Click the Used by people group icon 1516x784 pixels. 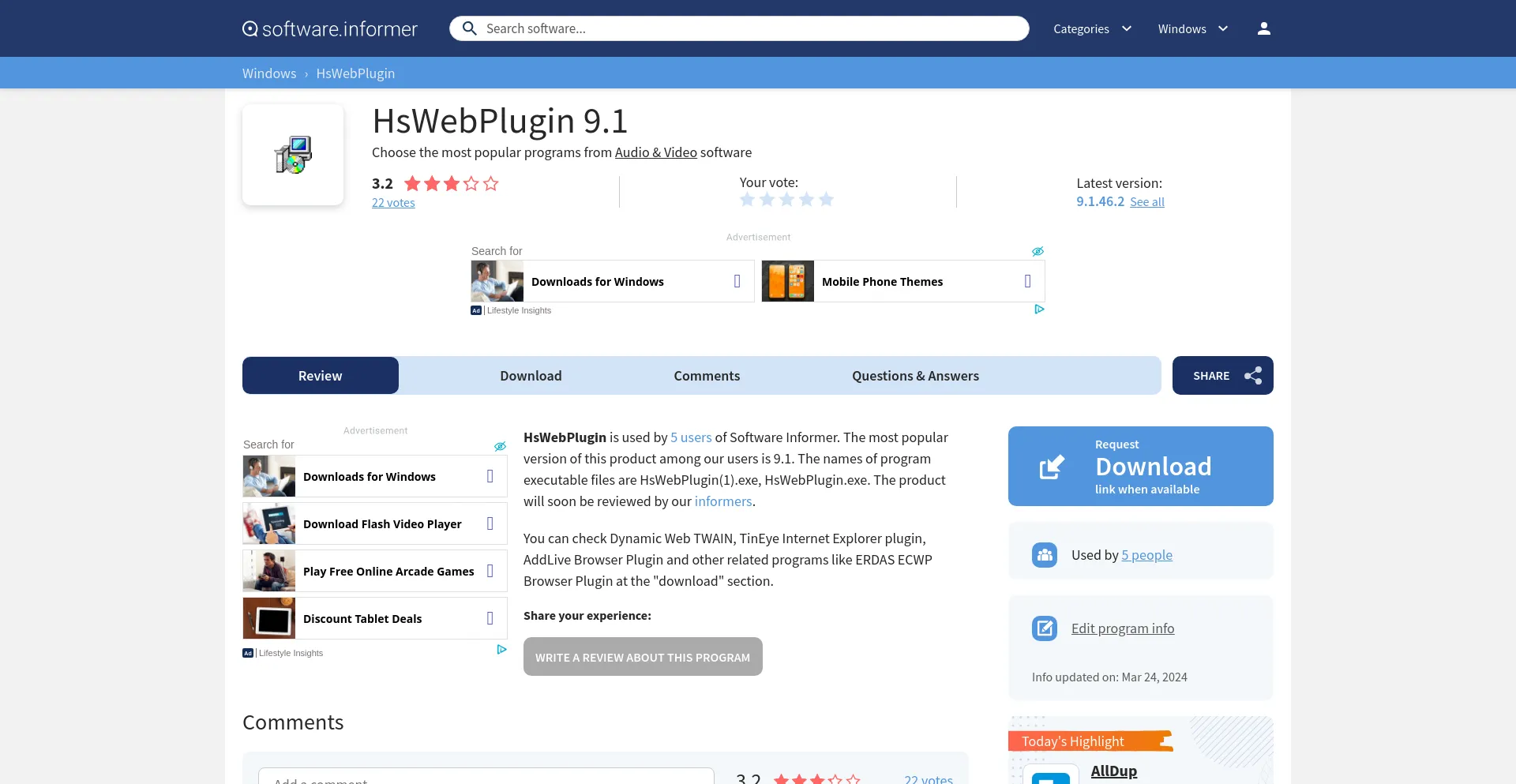coord(1045,555)
